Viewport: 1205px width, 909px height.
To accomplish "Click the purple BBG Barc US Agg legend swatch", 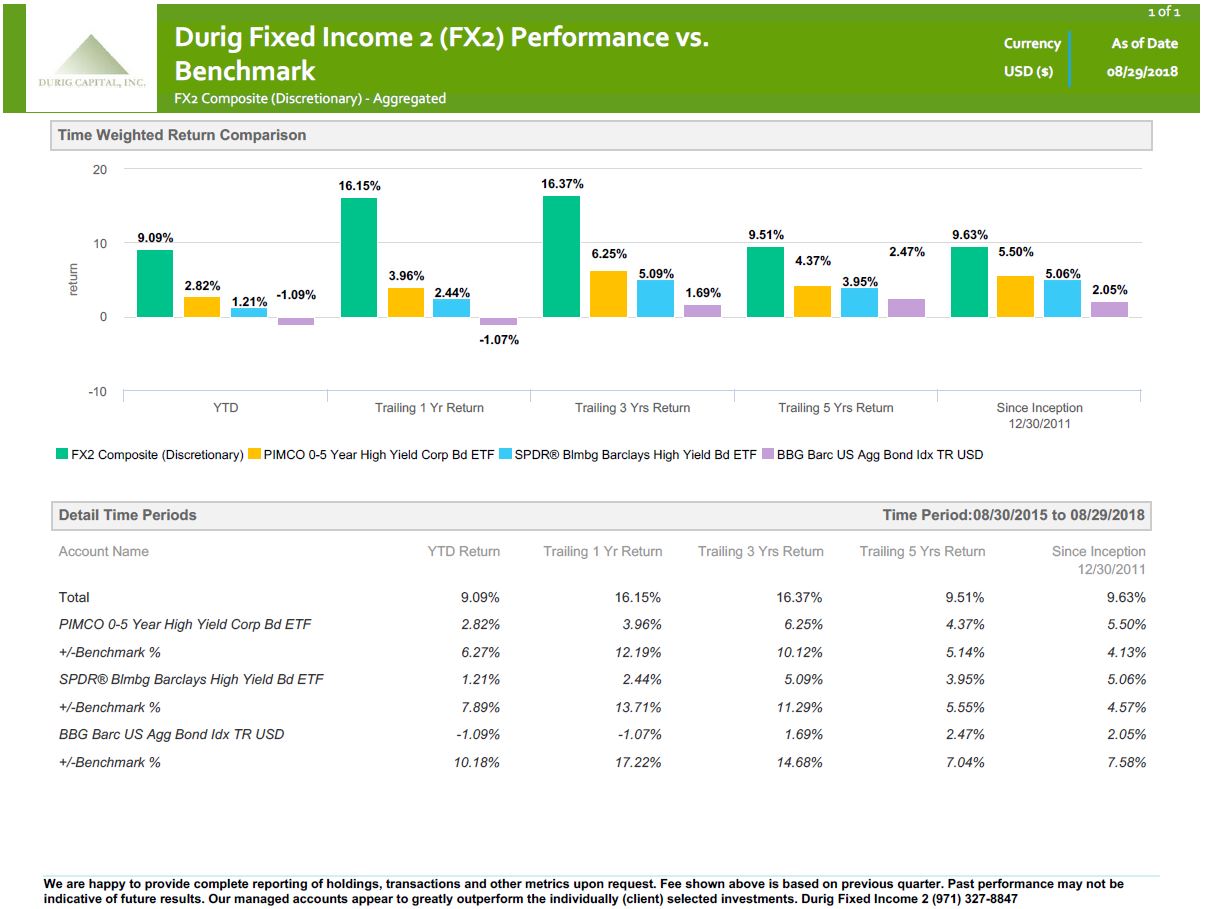I will pos(768,455).
